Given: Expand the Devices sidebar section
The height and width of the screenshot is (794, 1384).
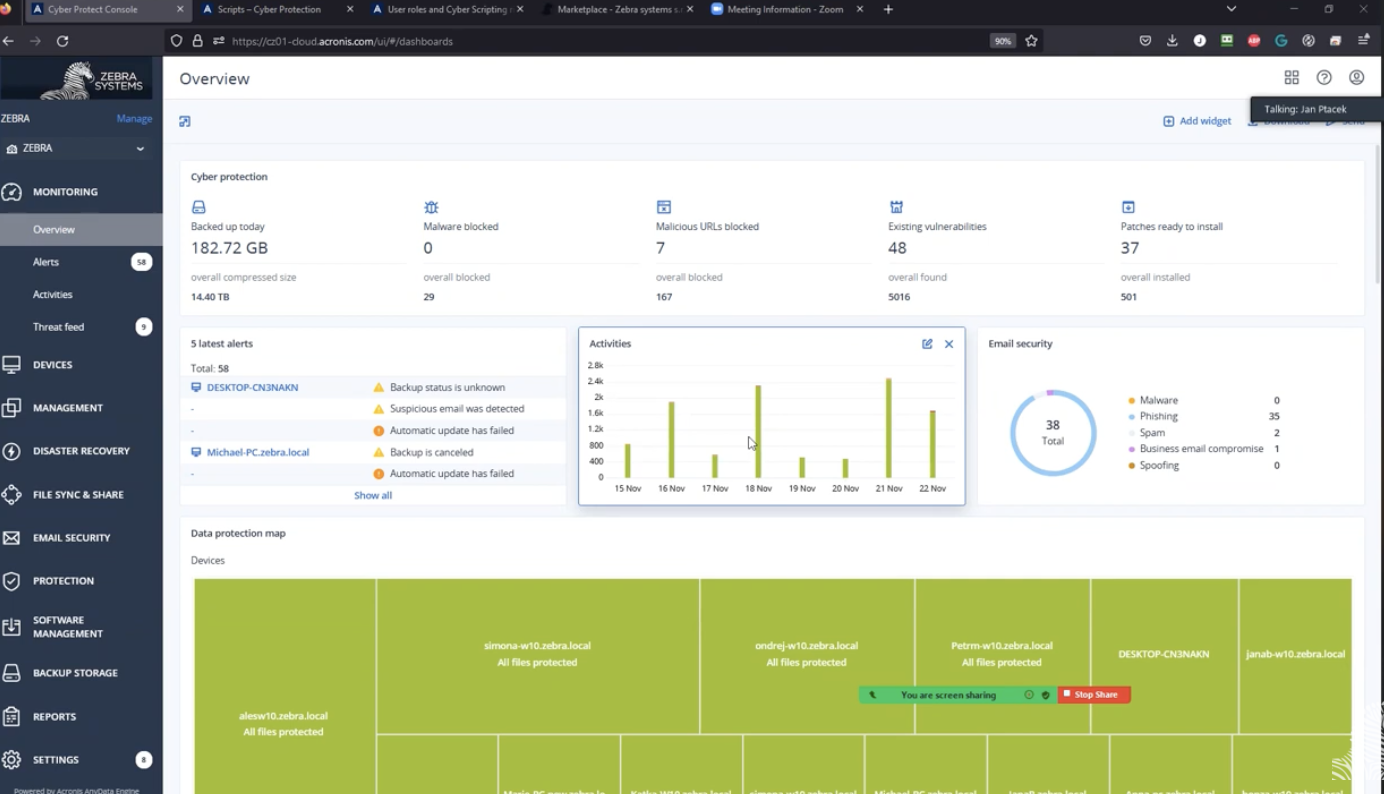Looking at the screenshot, I should click(x=81, y=365).
